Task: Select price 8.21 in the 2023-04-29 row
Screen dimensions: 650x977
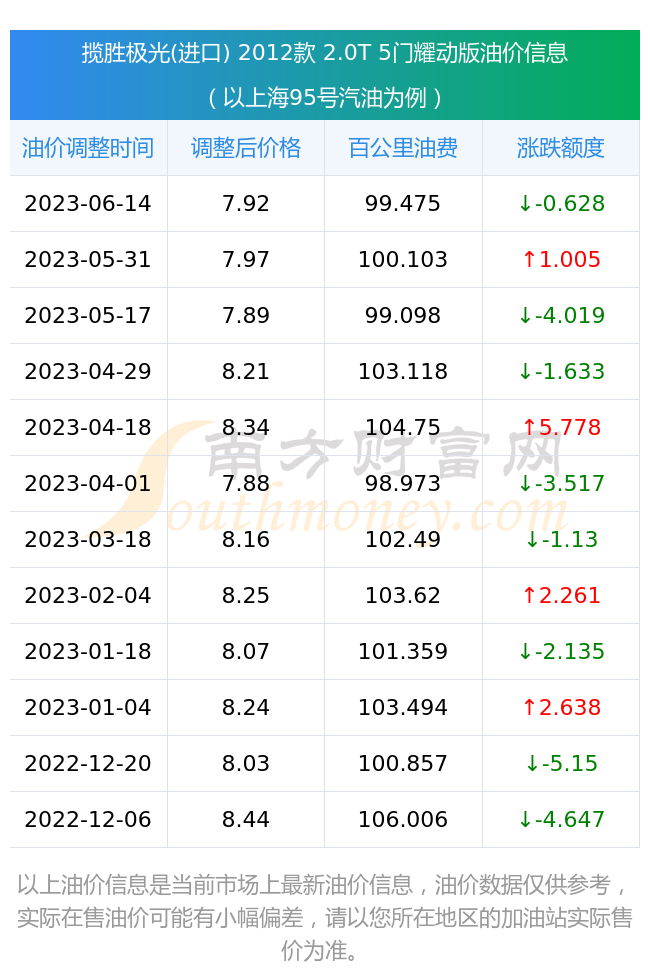Action: [246, 372]
